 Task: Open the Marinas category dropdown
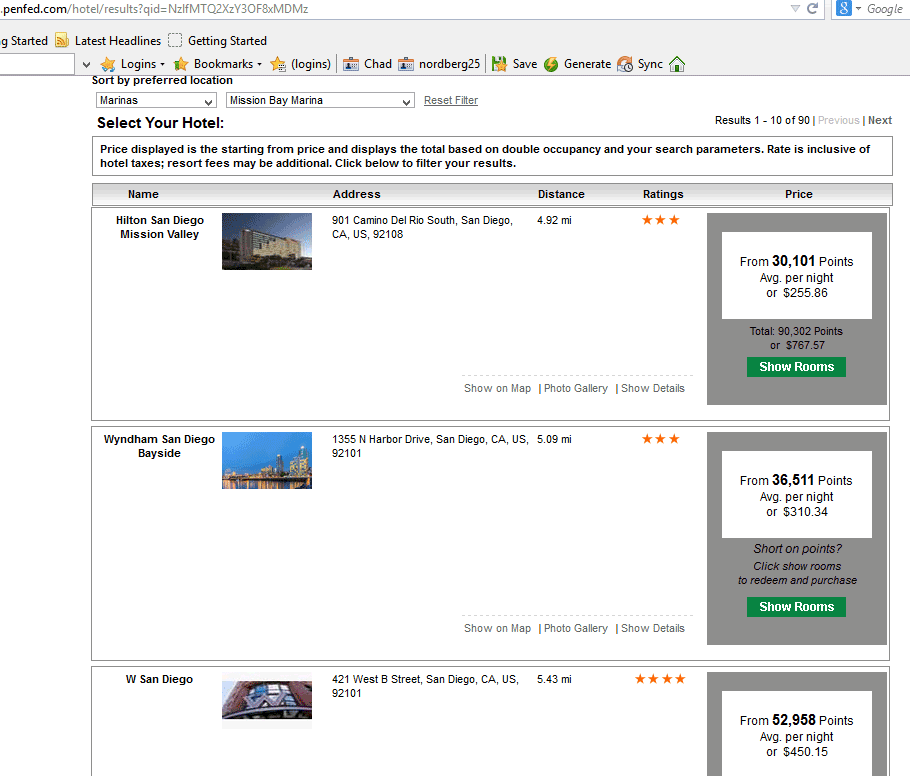click(x=156, y=100)
